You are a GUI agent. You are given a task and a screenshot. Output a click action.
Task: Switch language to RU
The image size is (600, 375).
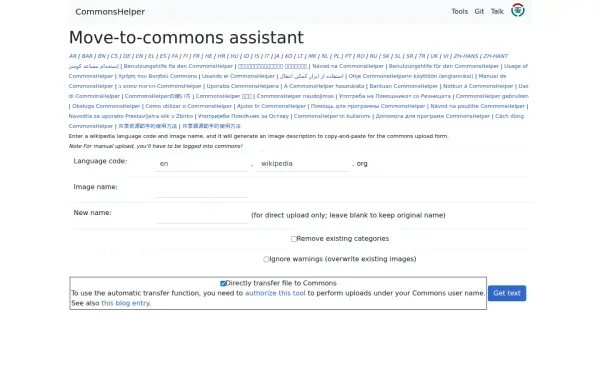coord(373,56)
